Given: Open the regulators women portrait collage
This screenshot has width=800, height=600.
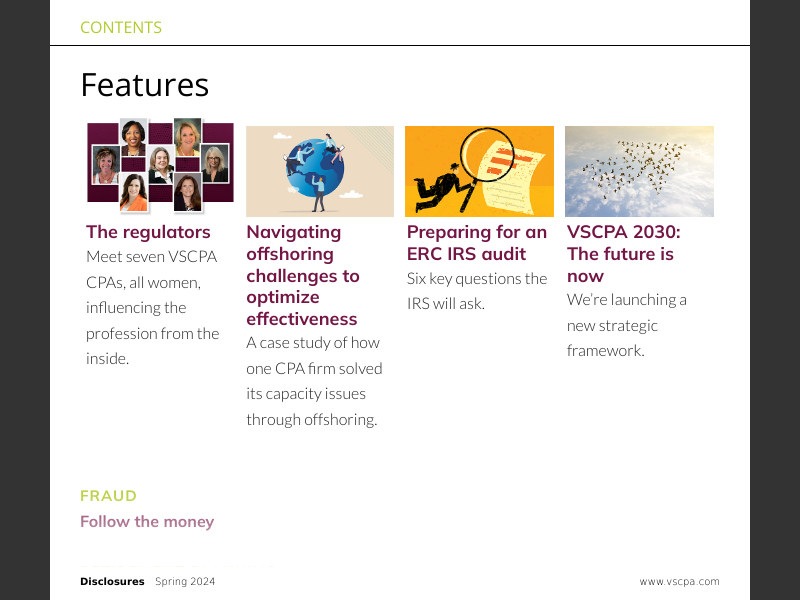Looking at the screenshot, I should pyautogui.click(x=160, y=166).
